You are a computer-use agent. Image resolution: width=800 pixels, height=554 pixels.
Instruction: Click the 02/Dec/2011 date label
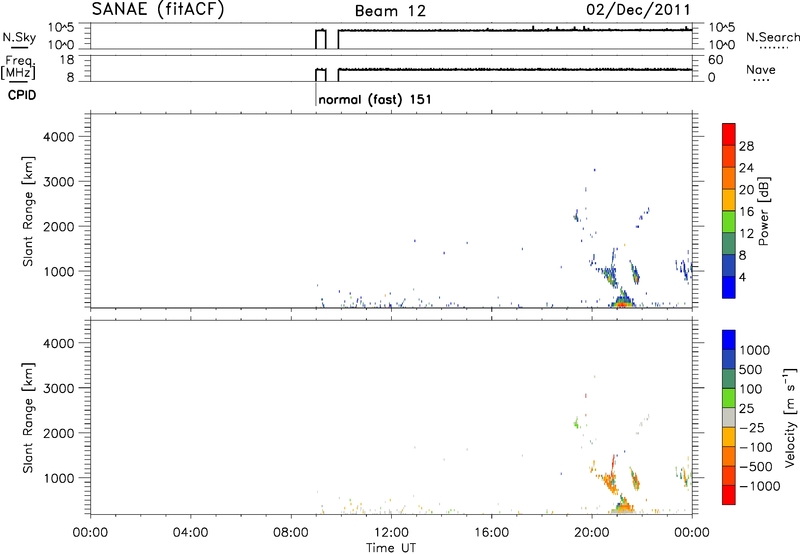tap(638, 10)
